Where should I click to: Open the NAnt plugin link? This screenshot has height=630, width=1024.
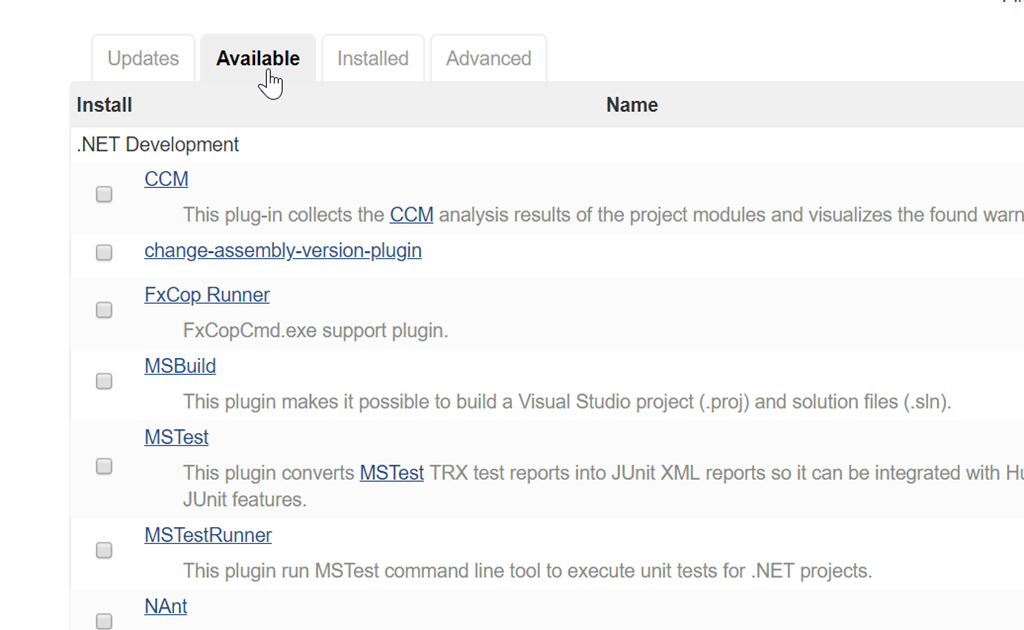[x=166, y=607]
